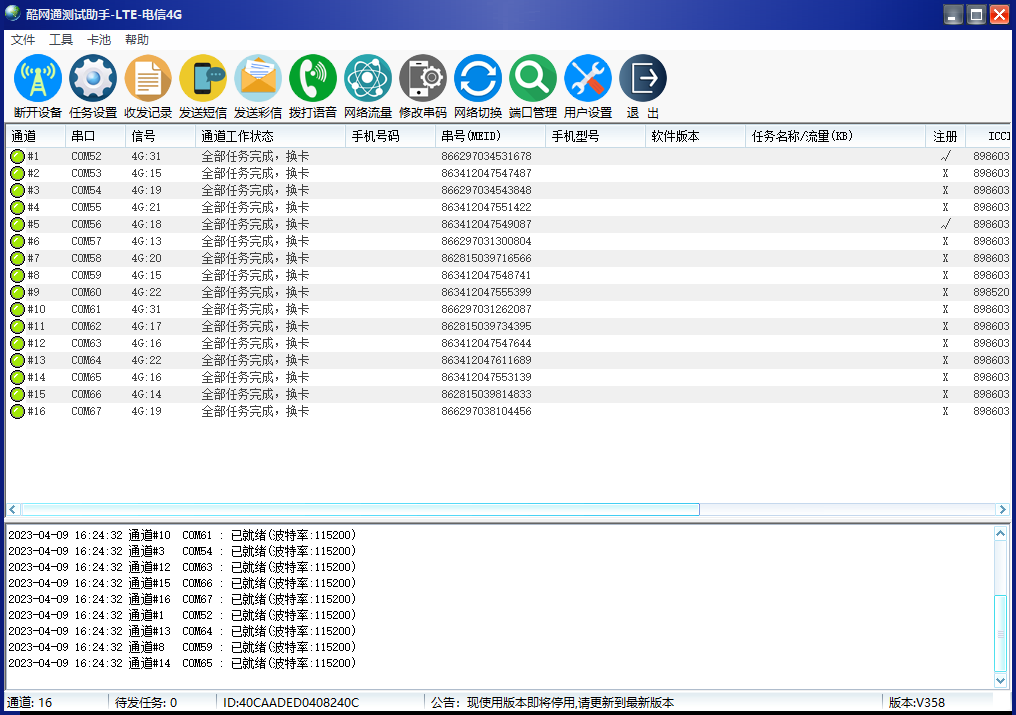Click registered check mark in row #5
The width and height of the screenshot is (1016, 715).
click(x=945, y=224)
